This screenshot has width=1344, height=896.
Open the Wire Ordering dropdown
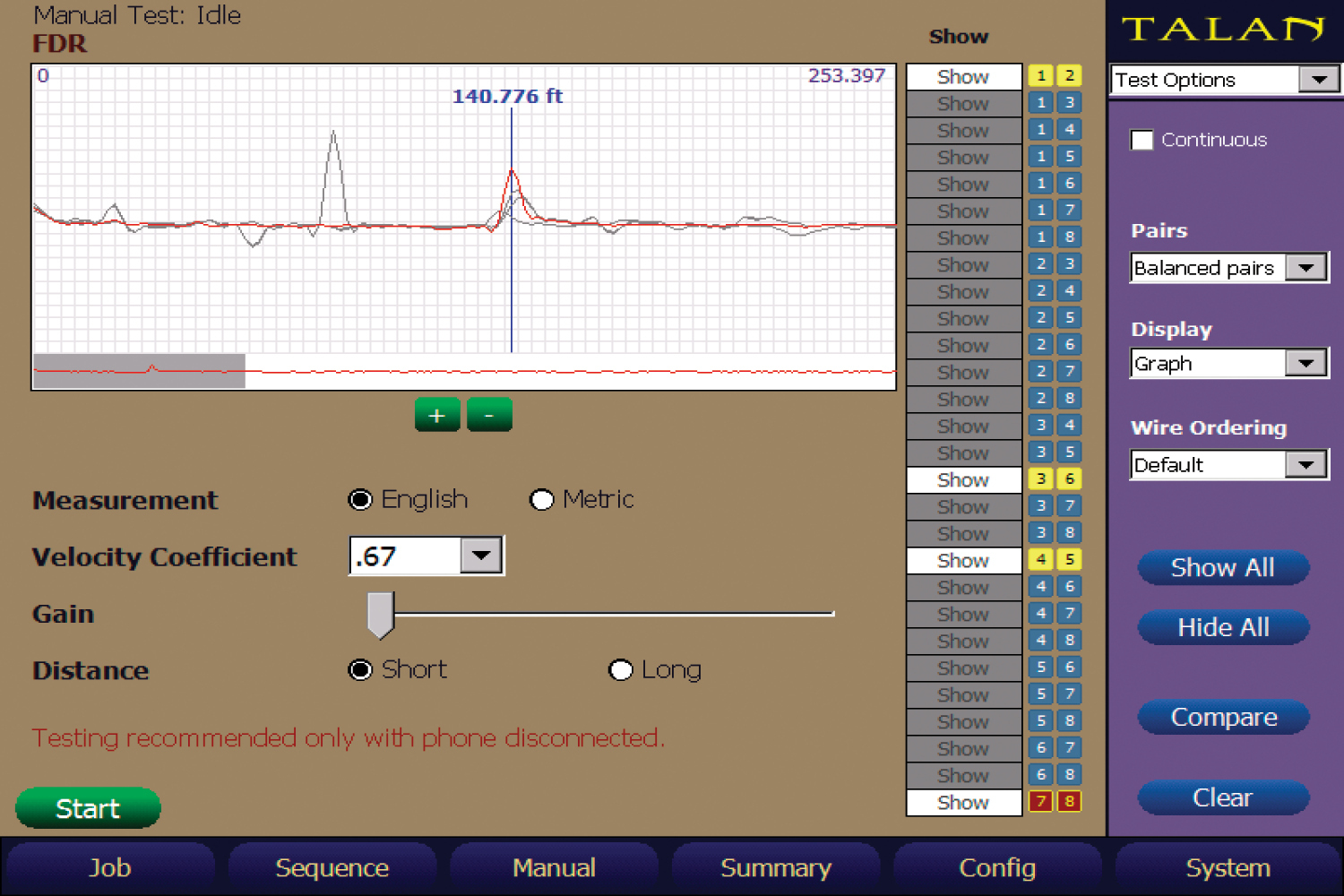(x=1305, y=465)
